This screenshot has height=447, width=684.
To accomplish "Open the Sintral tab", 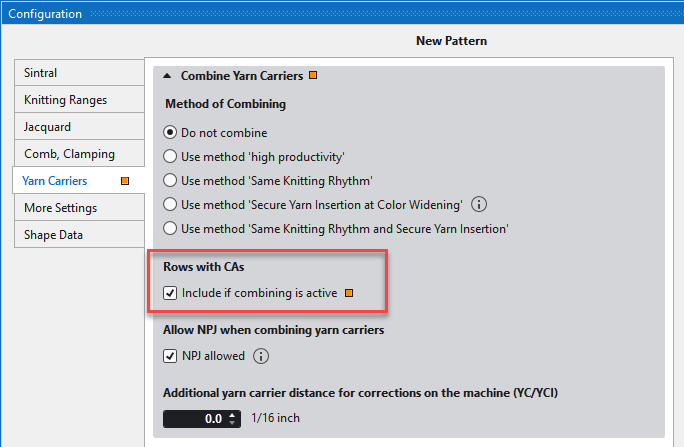I will (41, 73).
